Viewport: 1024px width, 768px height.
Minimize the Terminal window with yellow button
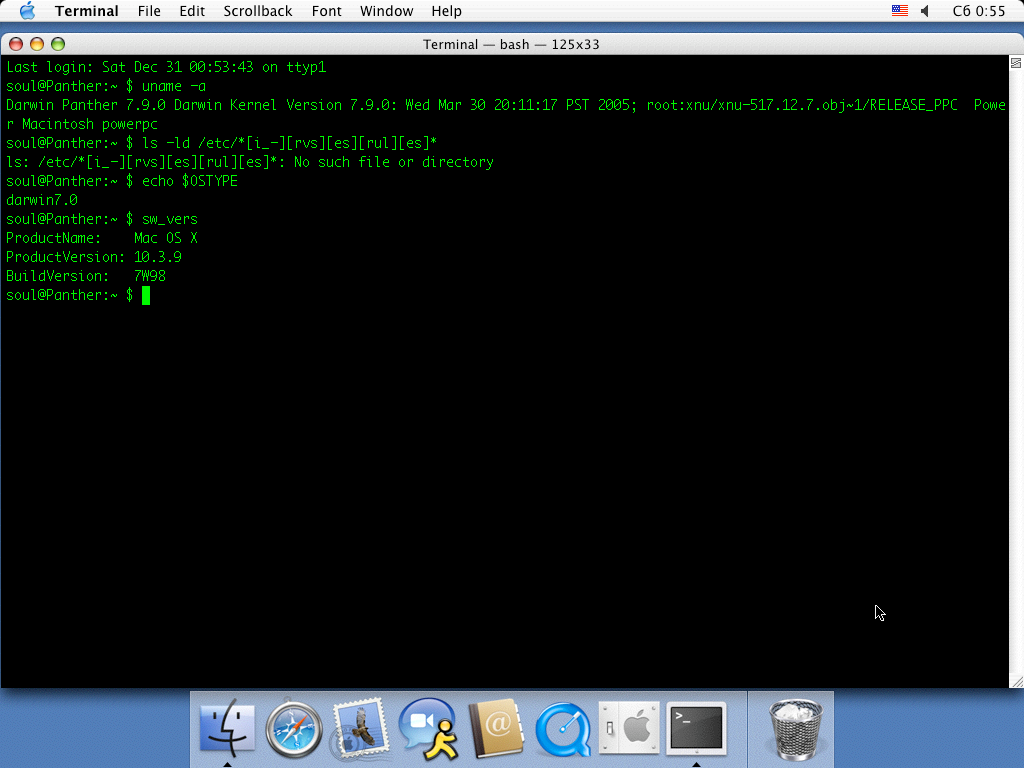pos(37,44)
